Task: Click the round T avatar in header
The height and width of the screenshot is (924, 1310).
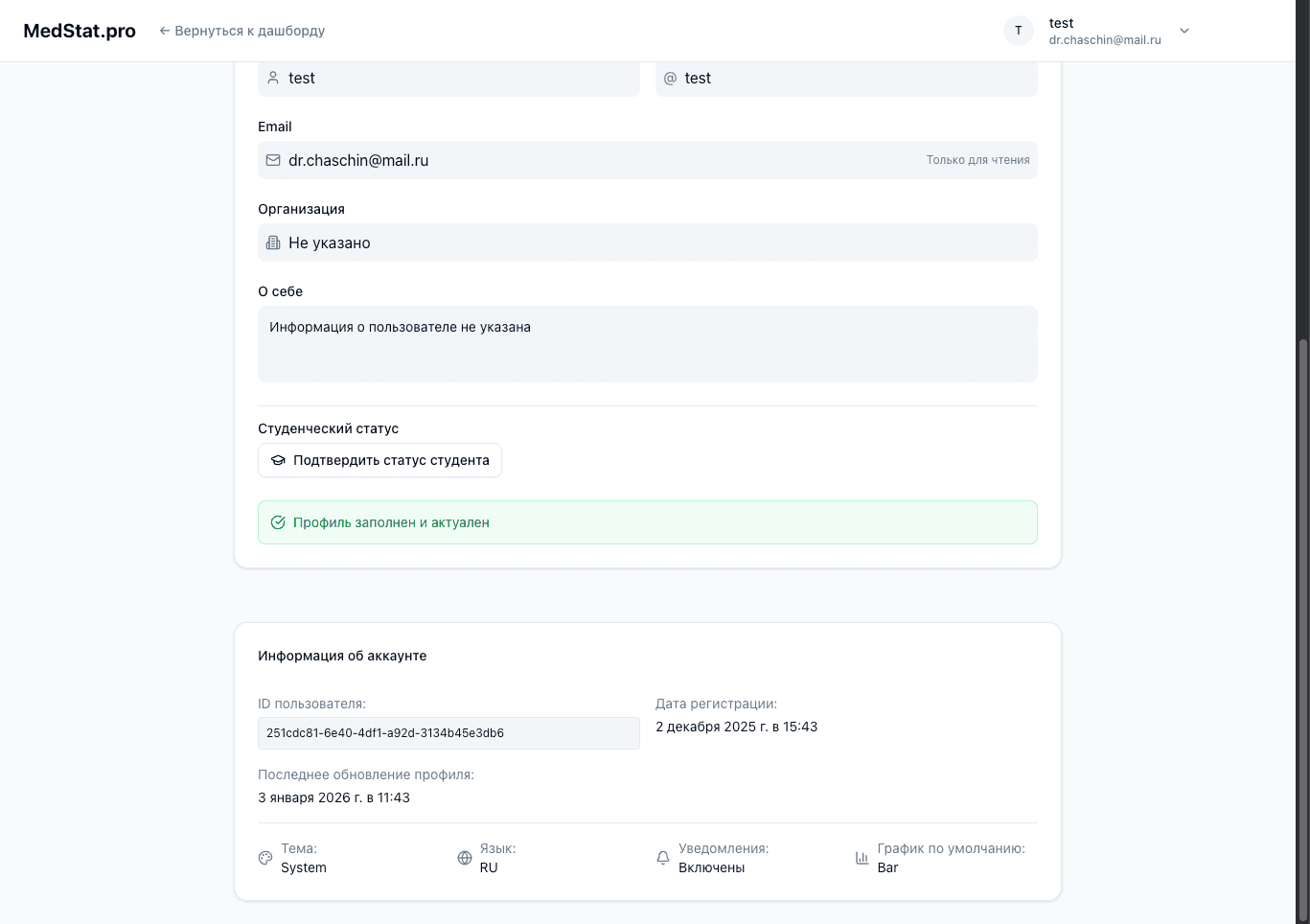Action: click(x=1019, y=31)
